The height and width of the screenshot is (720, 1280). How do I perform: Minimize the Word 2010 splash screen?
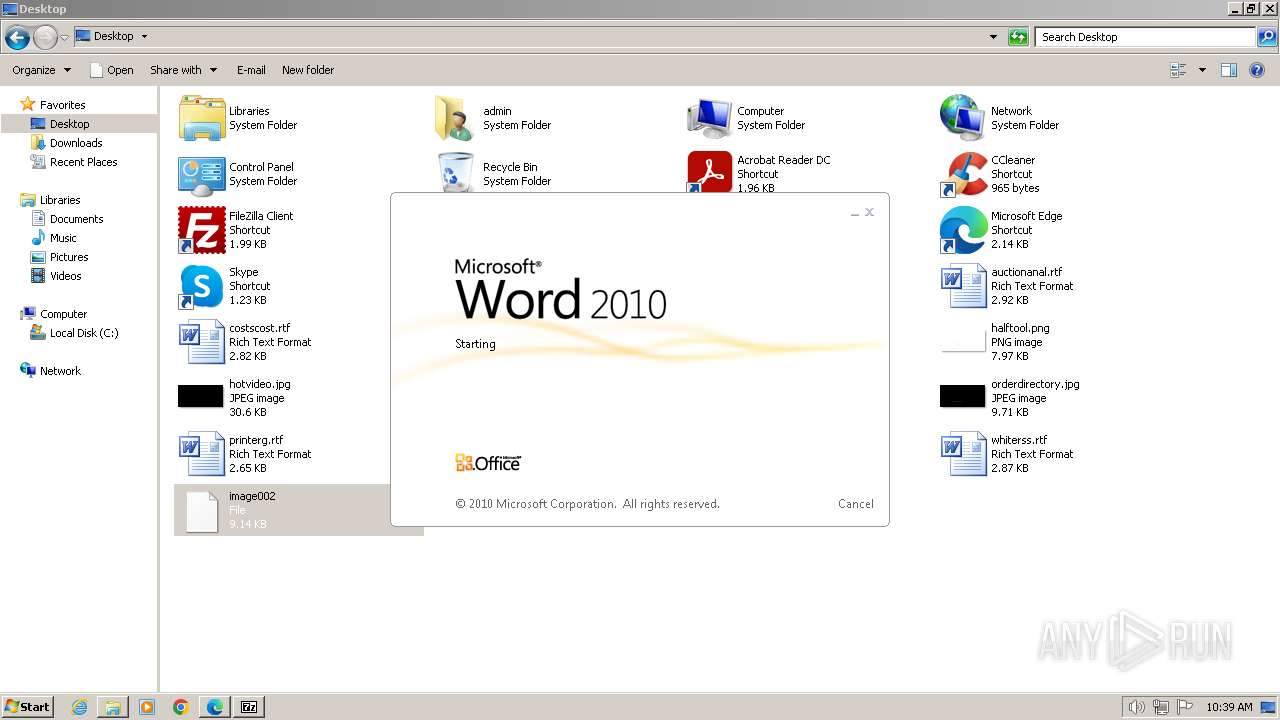pos(855,213)
